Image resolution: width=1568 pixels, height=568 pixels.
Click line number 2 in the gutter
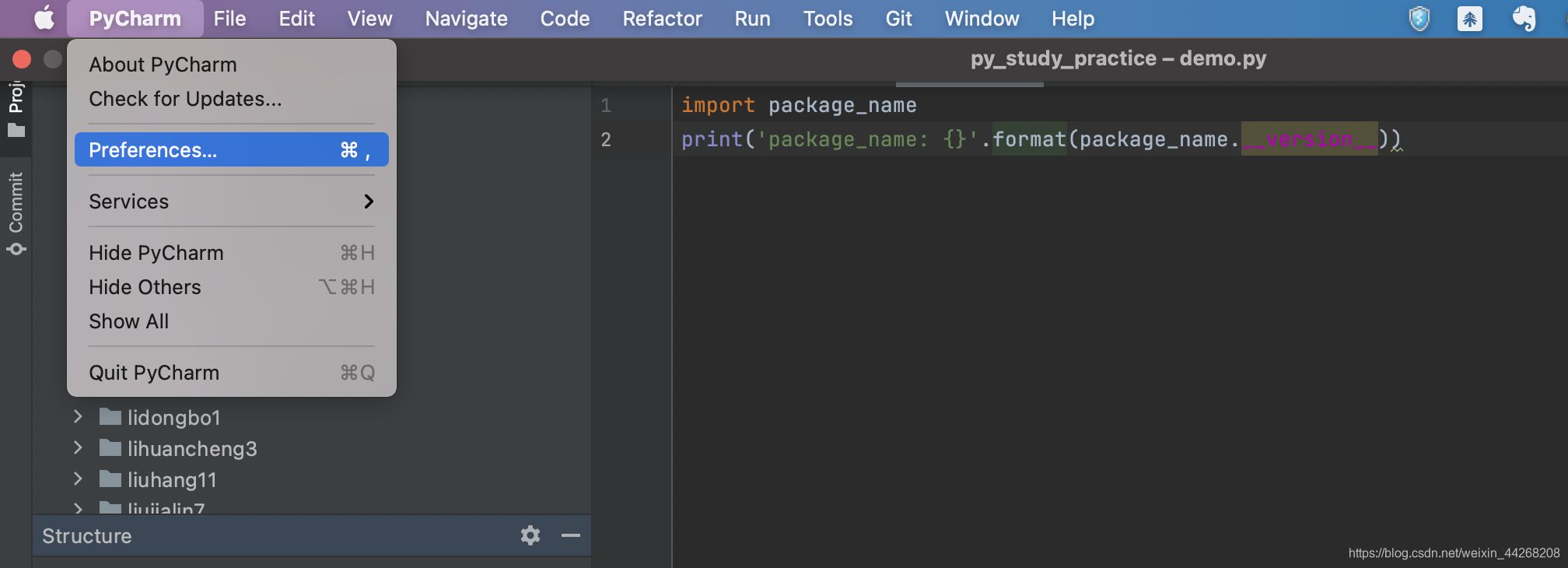tap(606, 139)
